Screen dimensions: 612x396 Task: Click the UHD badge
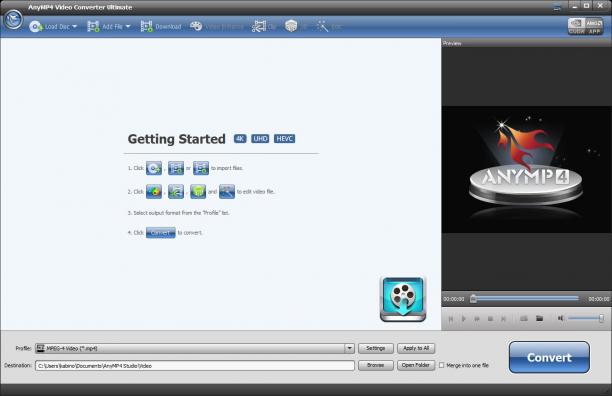[x=260, y=139]
